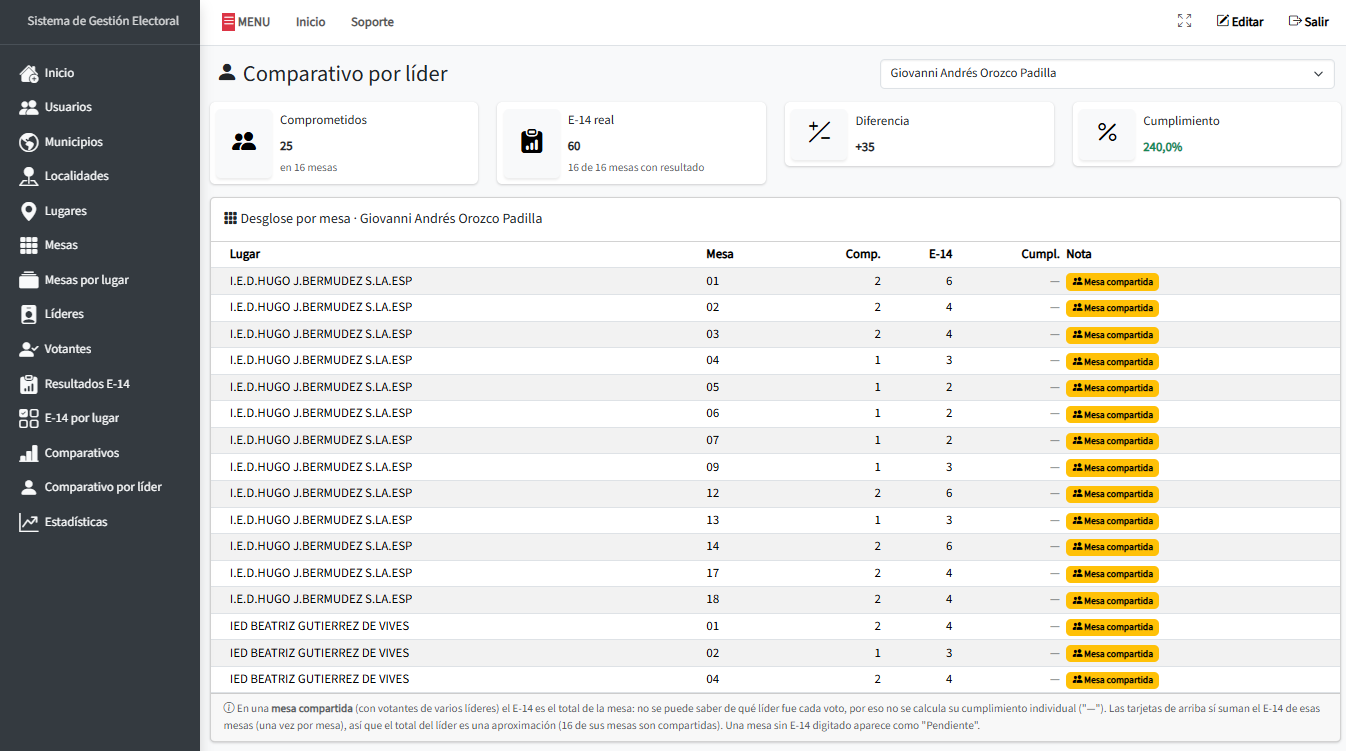
Task: Click the Líderes badge icon
Action: point(28,314)
